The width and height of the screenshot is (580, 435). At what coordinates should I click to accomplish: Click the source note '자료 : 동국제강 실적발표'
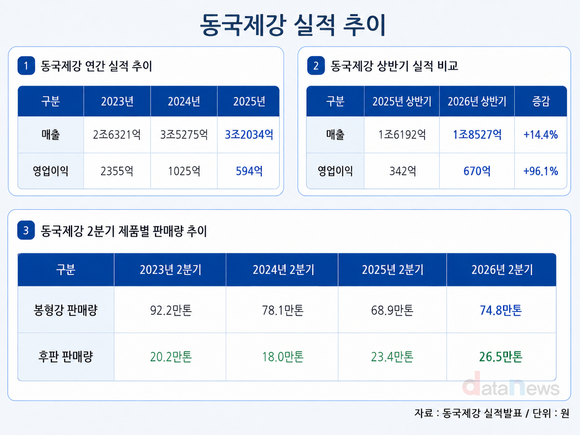(468, 413)
